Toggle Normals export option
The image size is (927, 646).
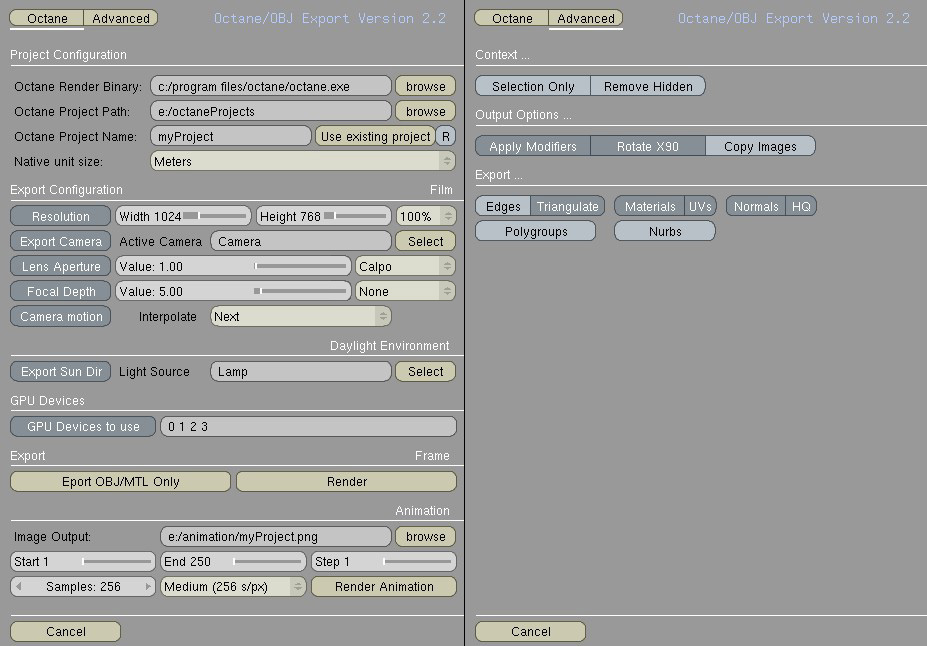tap(756, 206)
